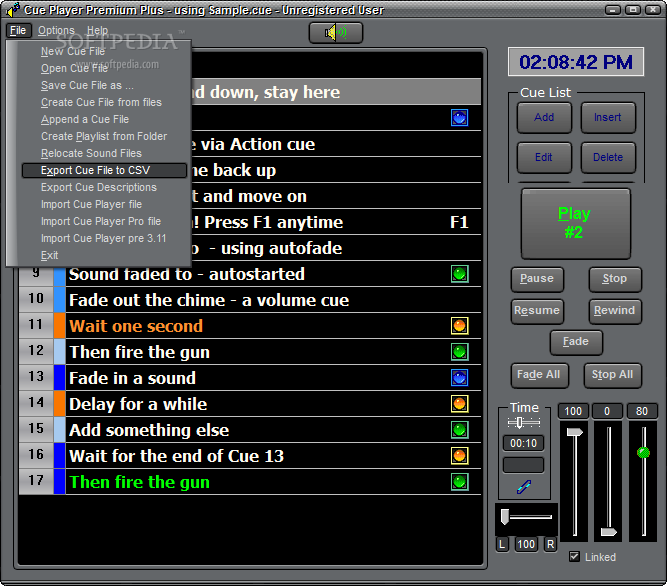This screenshot has width=667, height=586.
Task: Click the blue pencil icon under Time
Action: pyautogui.click(x=524, y=486)
